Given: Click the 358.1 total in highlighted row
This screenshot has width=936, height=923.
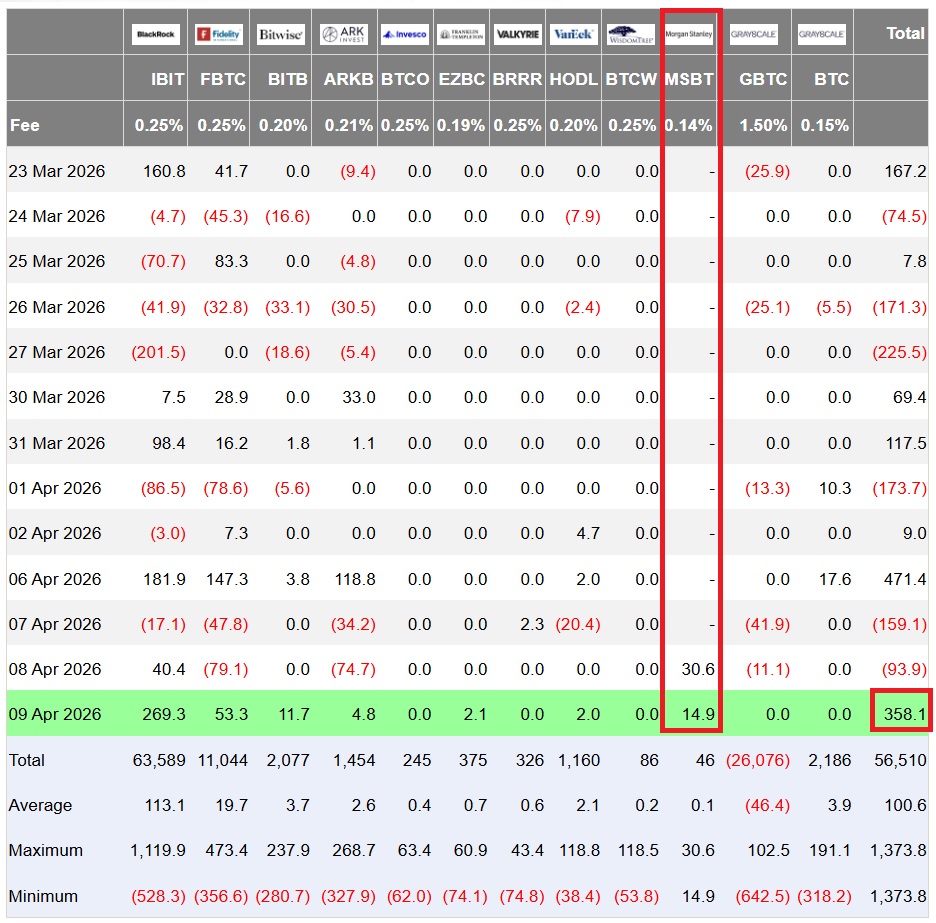Looking at the screenshot, I should click(x=904, y=714).
